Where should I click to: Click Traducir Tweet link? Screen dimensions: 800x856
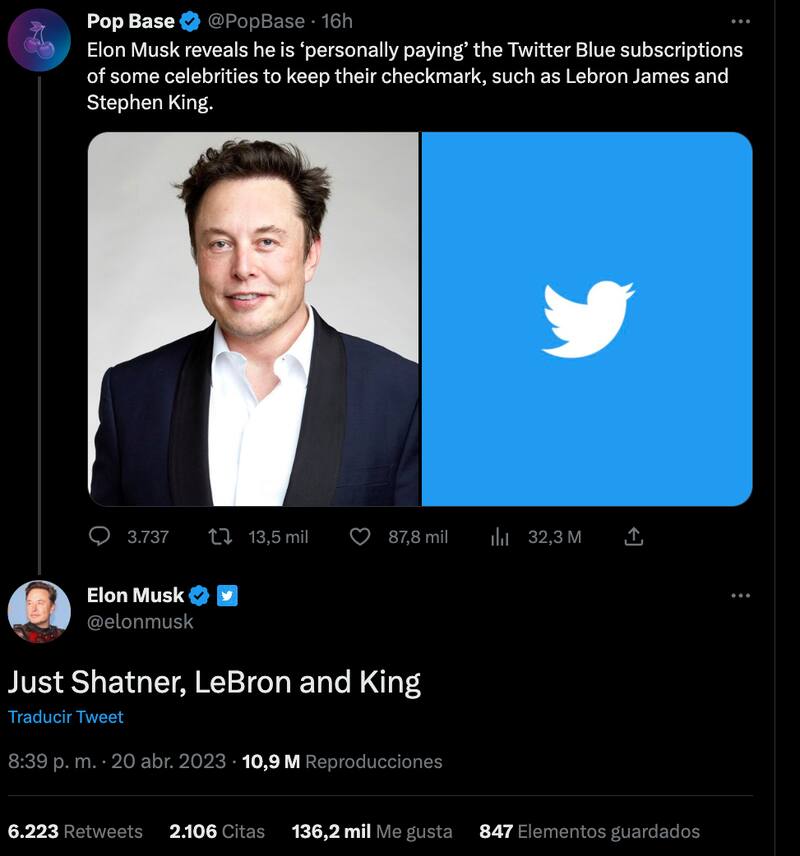(66, 717)
